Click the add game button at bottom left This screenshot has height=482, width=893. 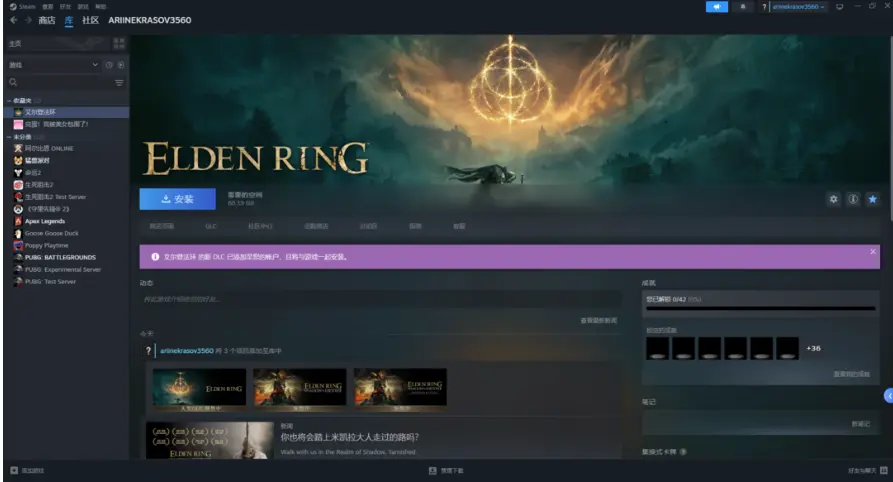click(27, 471)
